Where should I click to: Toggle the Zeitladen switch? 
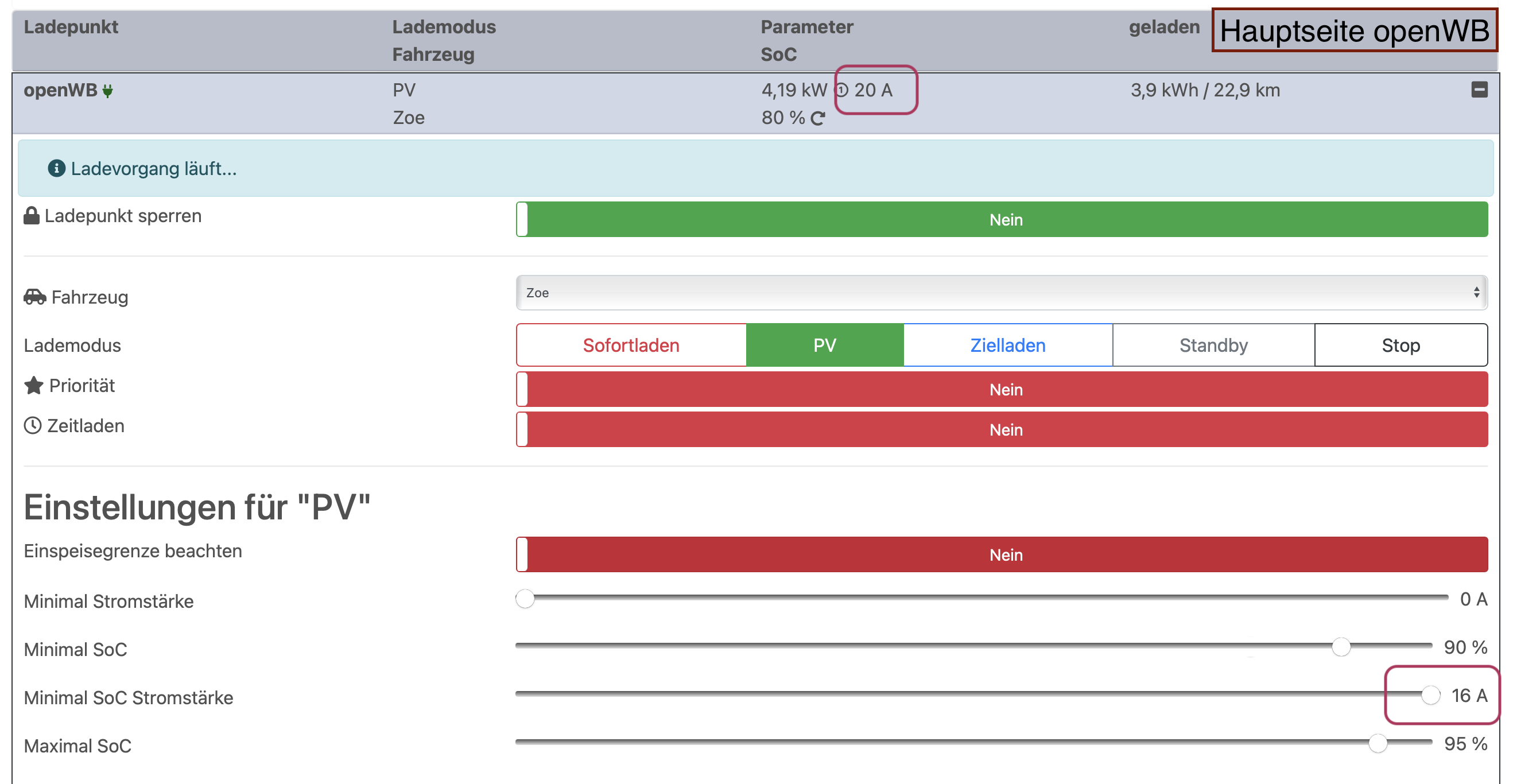pyautogui.click(x=1002, y=429)
